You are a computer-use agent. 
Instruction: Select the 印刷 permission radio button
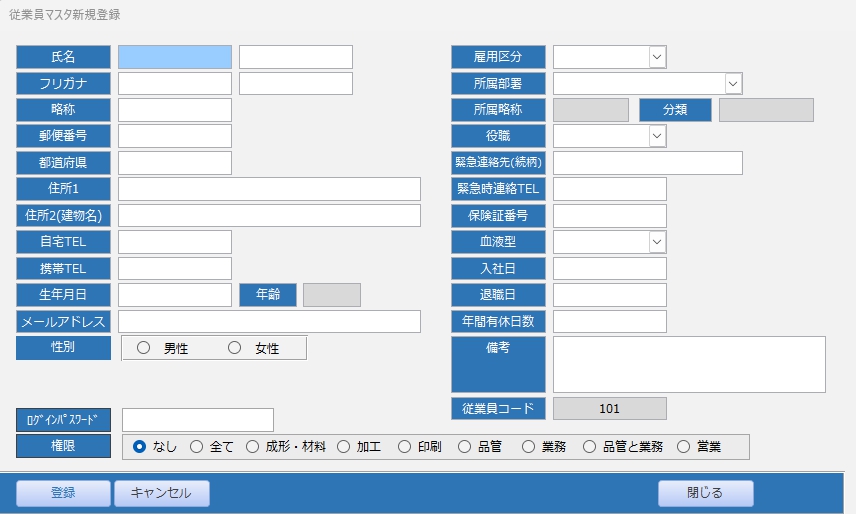[x=404, y=447]
